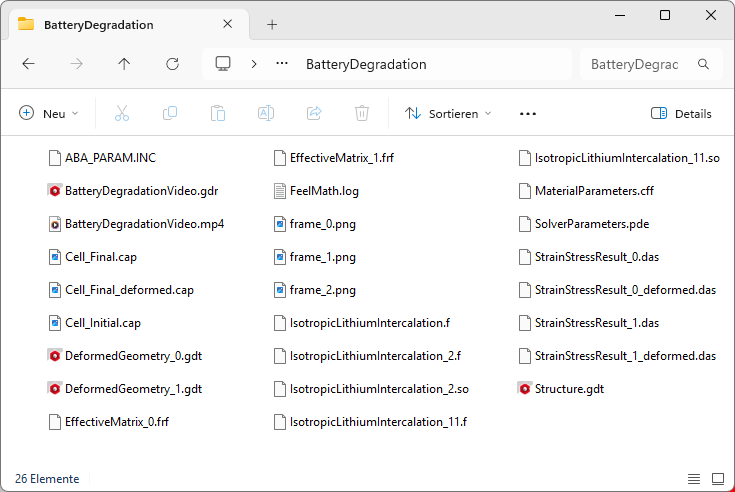This screenshot has width=735, height=492.
Task: Select IsotropicLithiumIntercalation.f file
Action: coord(362,323)
